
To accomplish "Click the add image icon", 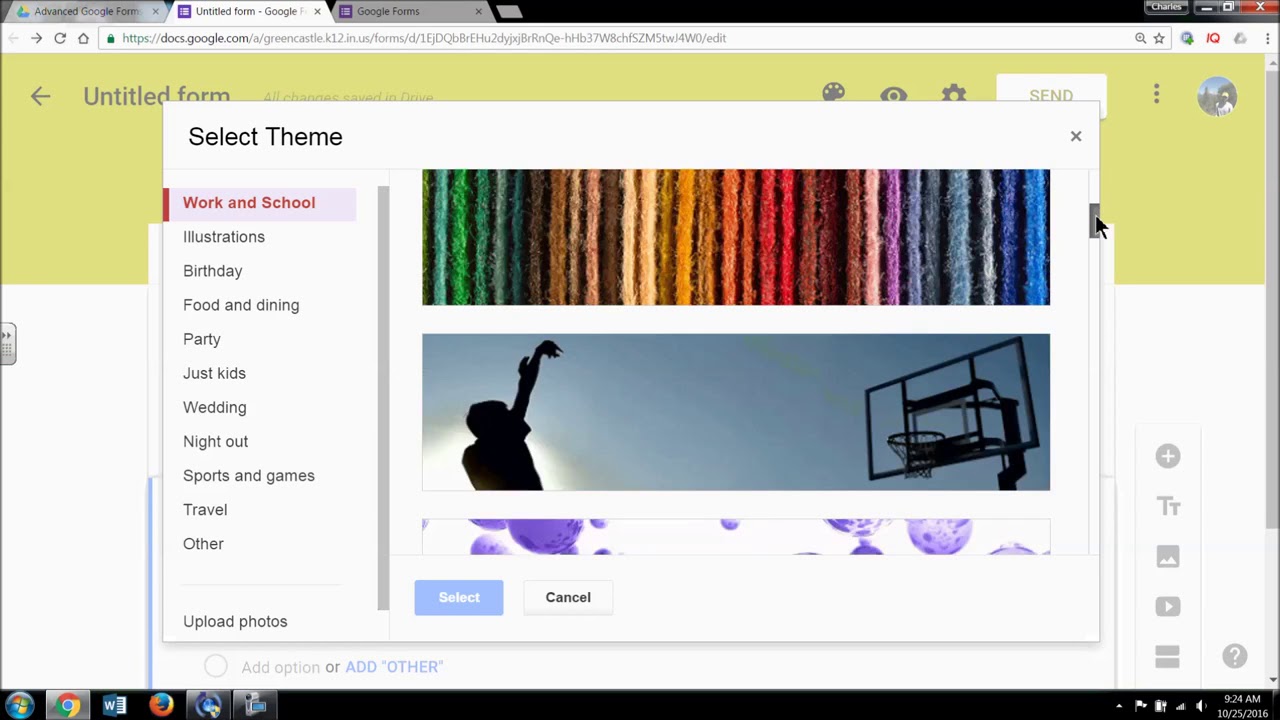I will point(1168,557).
